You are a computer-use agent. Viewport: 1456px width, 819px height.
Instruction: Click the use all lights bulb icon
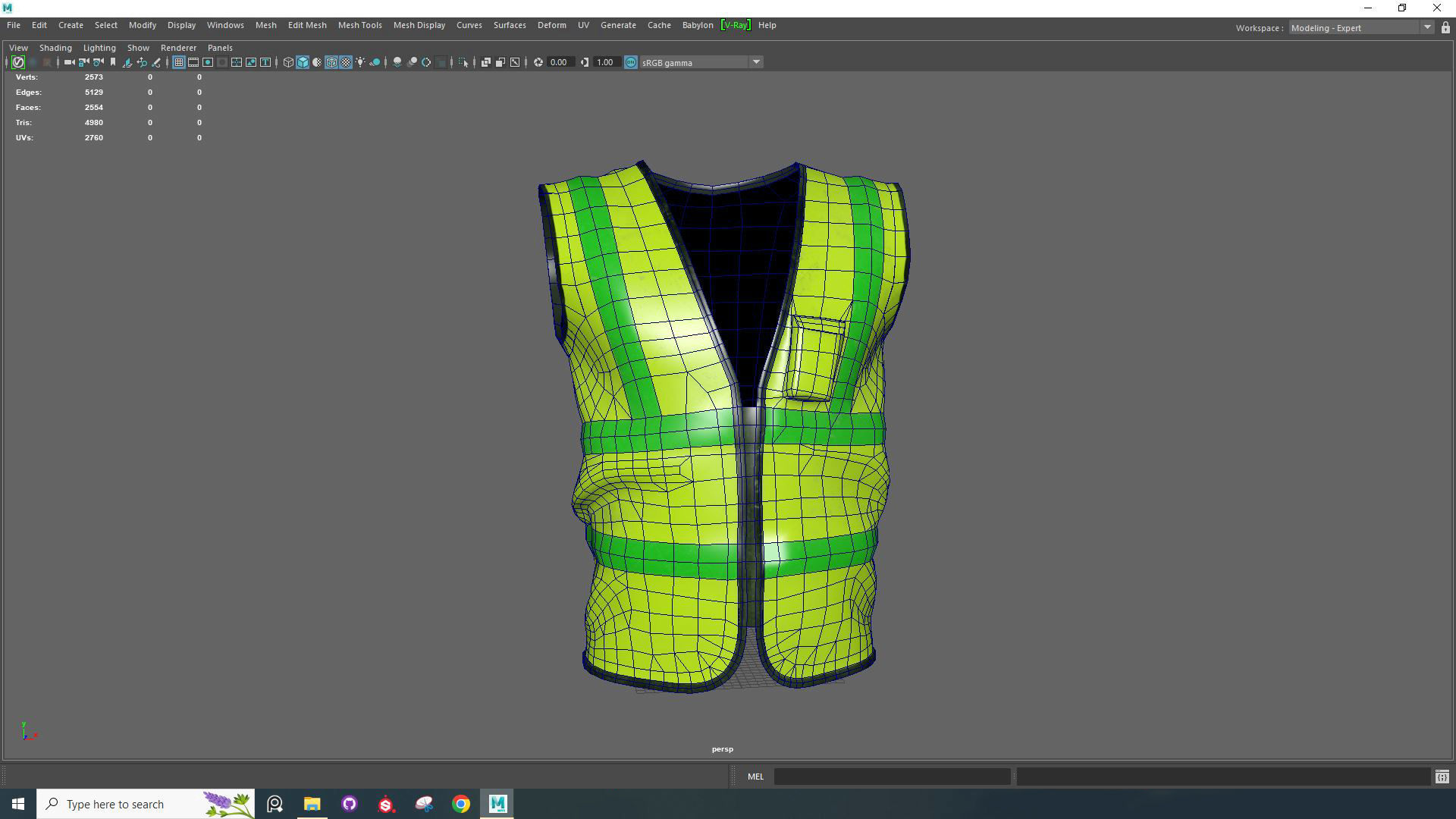(x=360, y=62)
